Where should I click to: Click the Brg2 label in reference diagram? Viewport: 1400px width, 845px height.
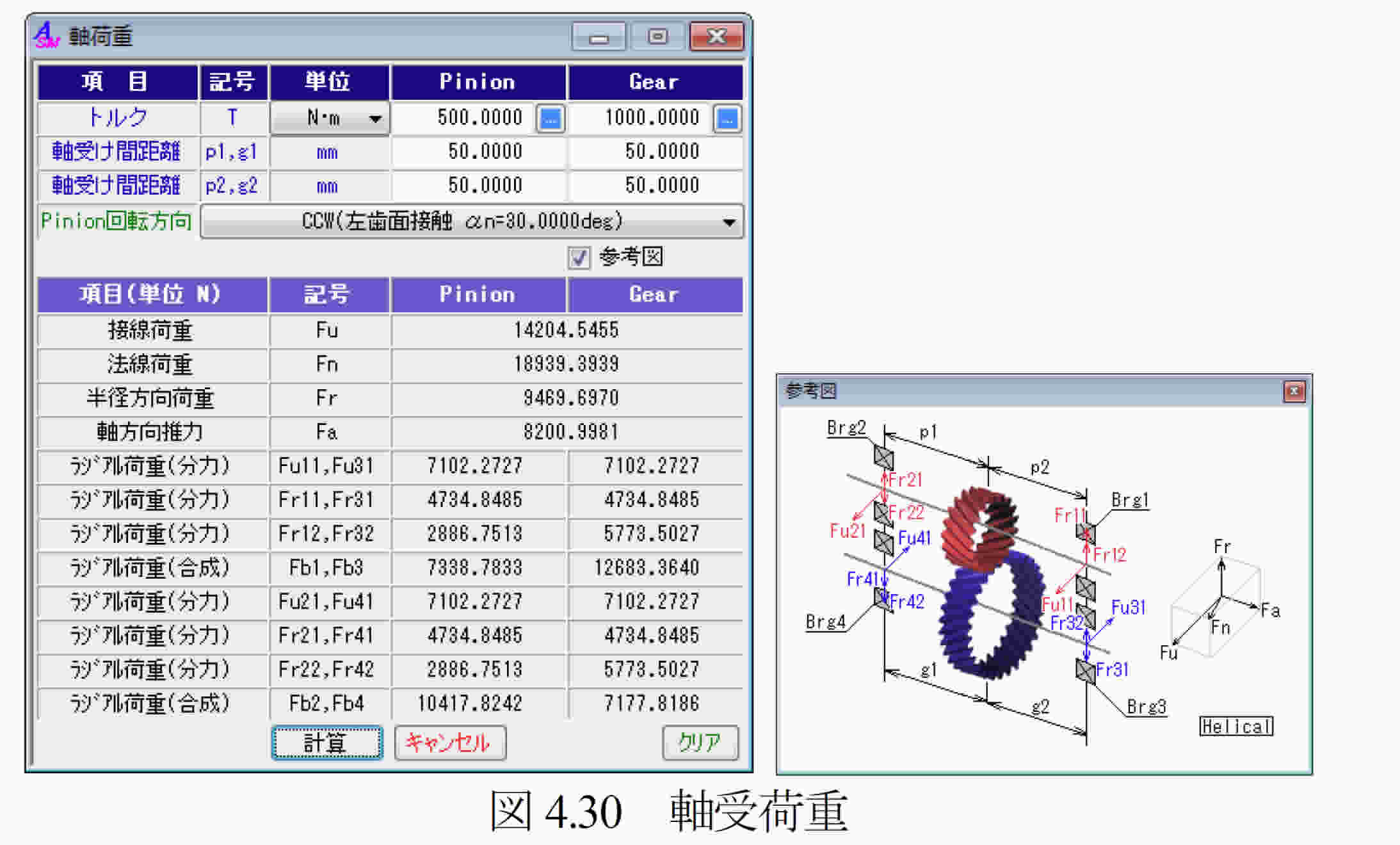pos(846,428)
